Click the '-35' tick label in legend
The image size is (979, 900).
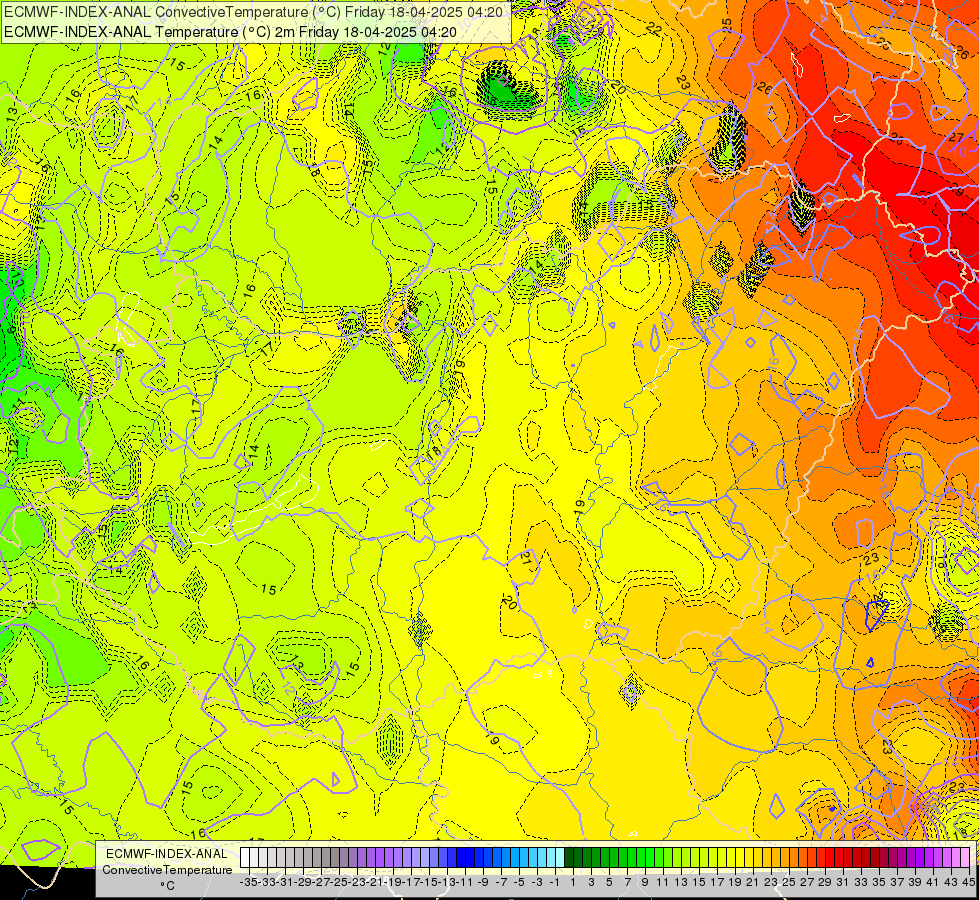[248, 882]
